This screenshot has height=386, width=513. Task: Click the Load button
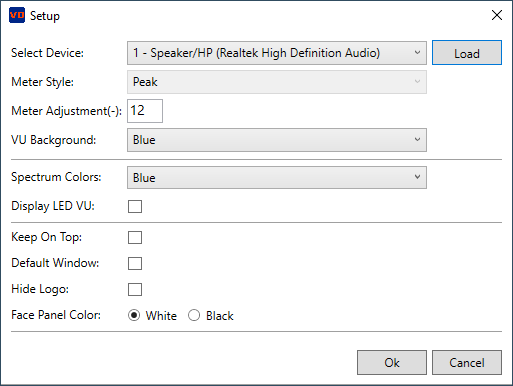[467, 53]
